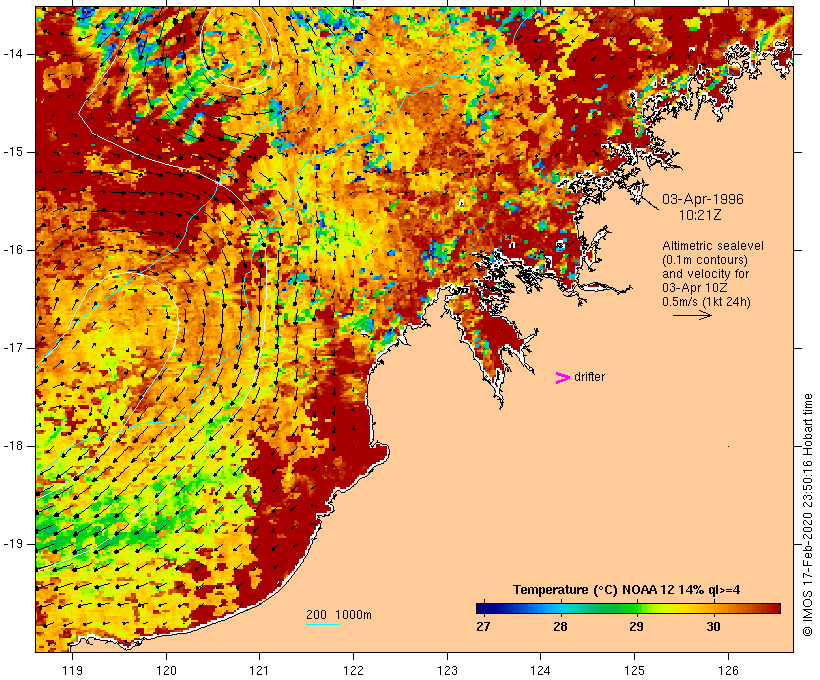Click the "drifter" legend label

(589, 377)
